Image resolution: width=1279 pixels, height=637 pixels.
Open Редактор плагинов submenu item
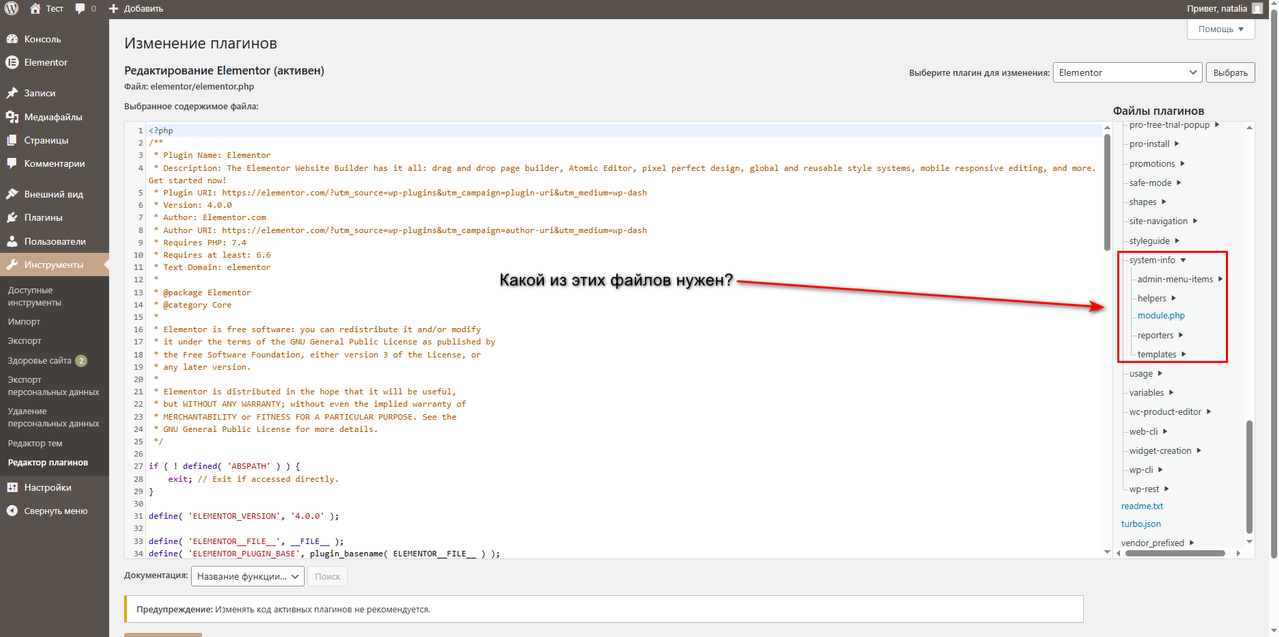click(48, 462)
